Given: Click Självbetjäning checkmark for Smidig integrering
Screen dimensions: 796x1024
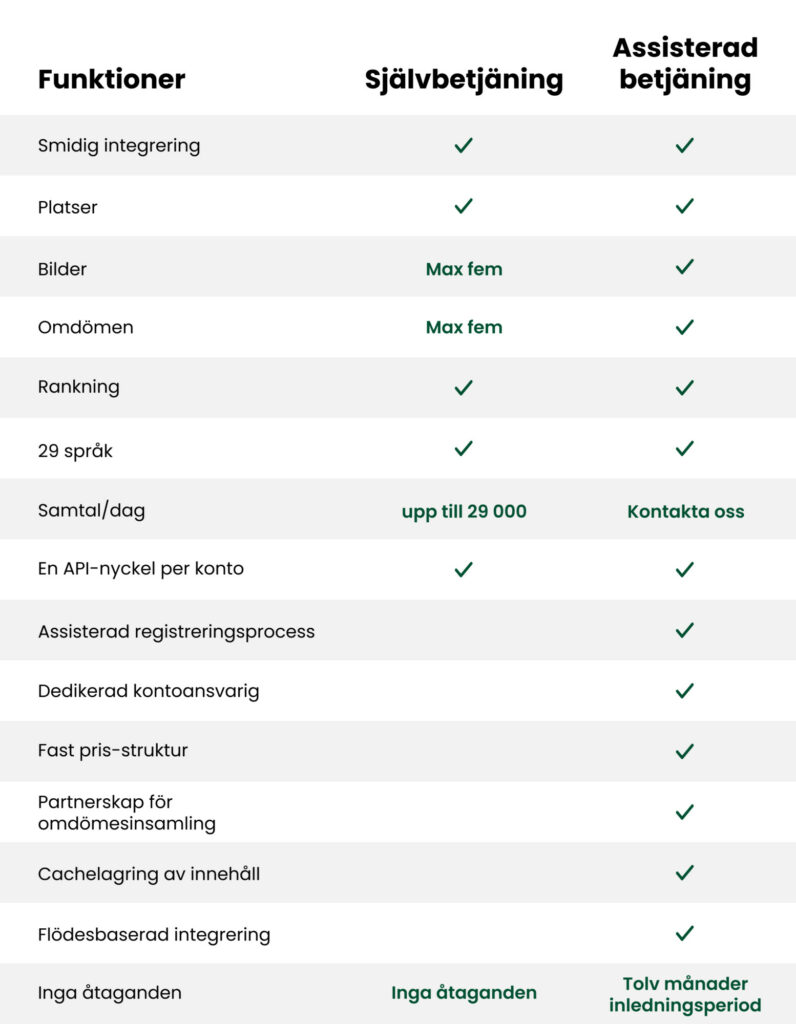Looking at the screenshot, I should (x=463, y=145).
